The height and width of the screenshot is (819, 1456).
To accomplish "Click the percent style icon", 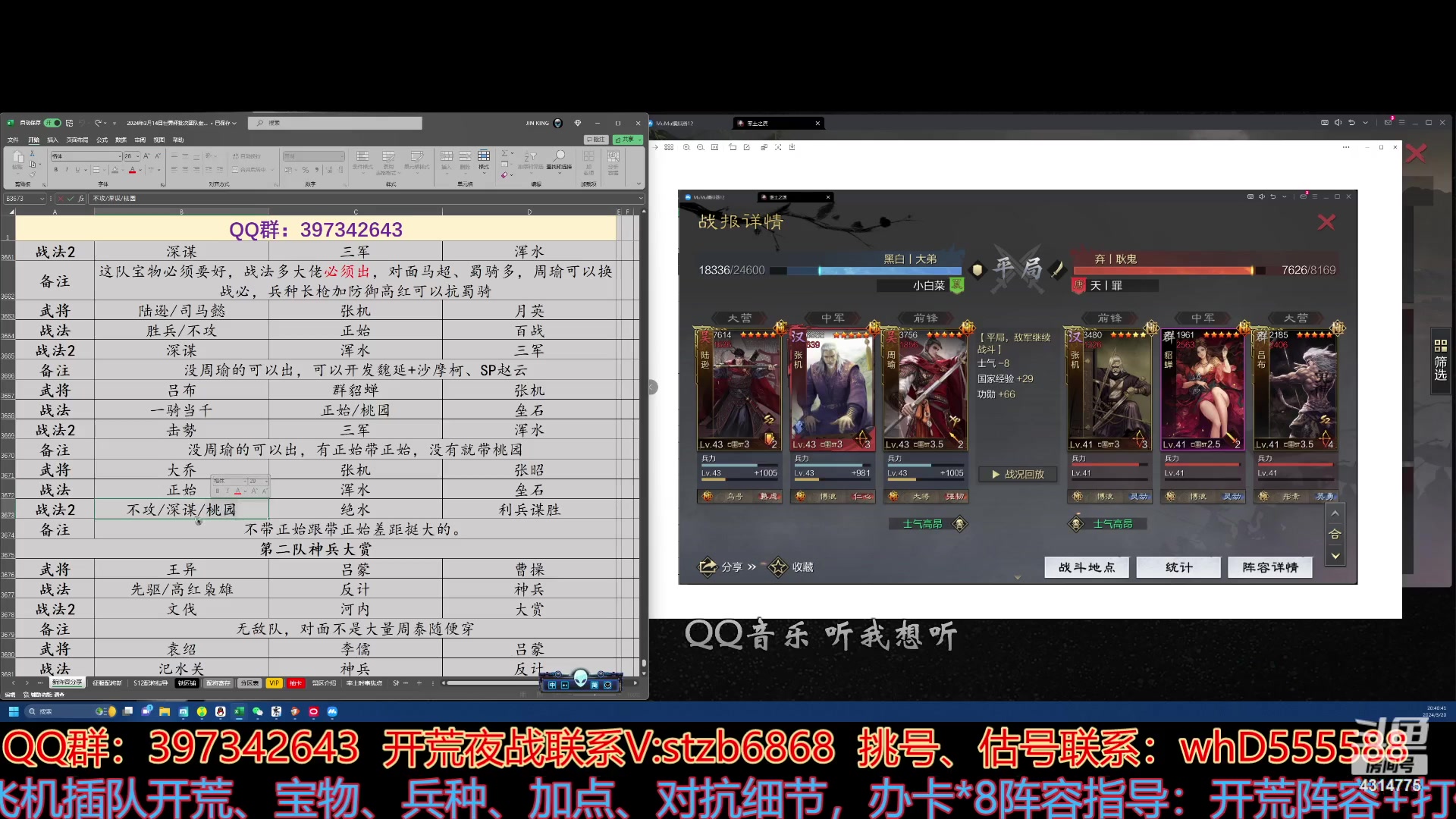I will click(x=305, y=170).
